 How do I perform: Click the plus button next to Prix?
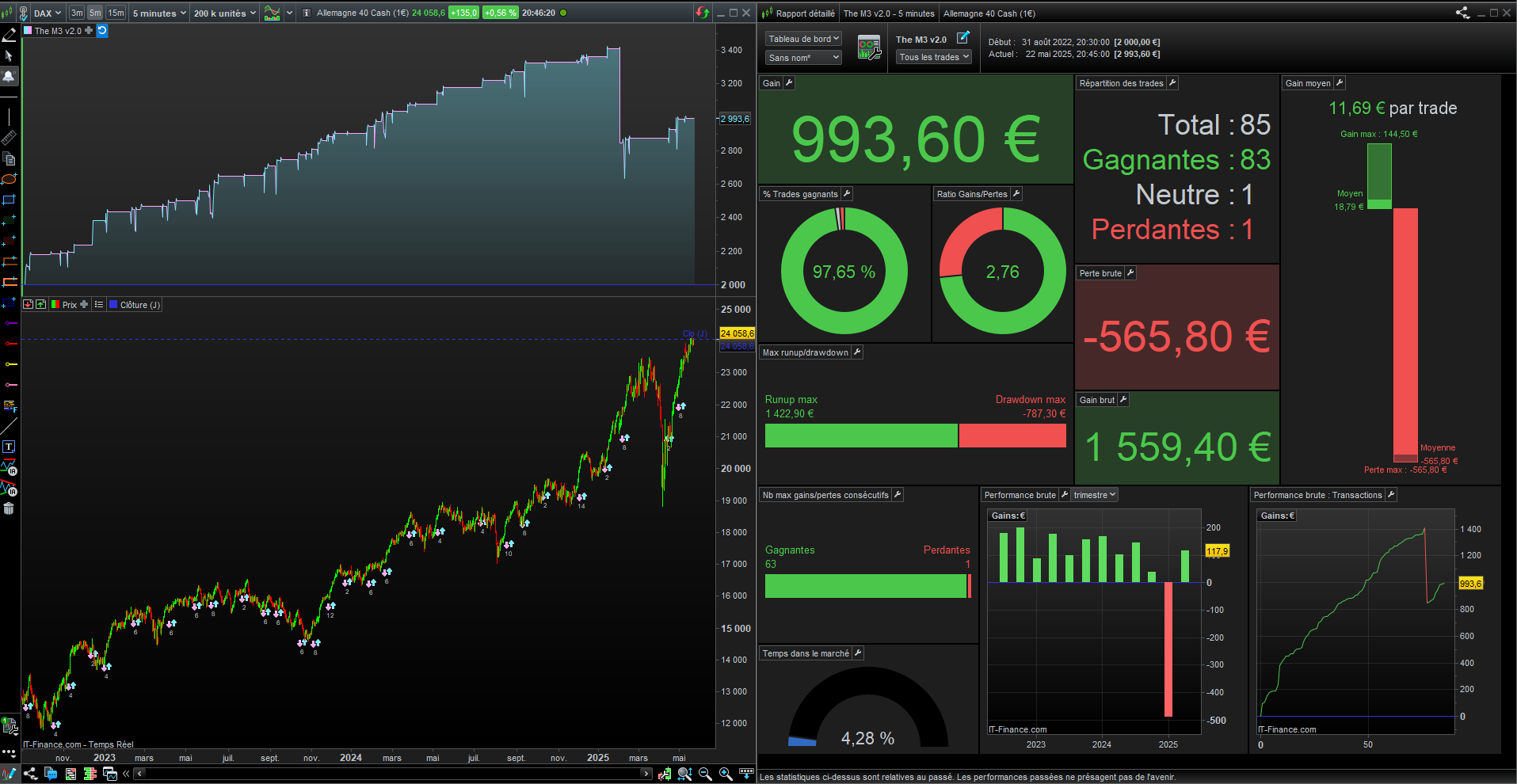click(84, 304)
